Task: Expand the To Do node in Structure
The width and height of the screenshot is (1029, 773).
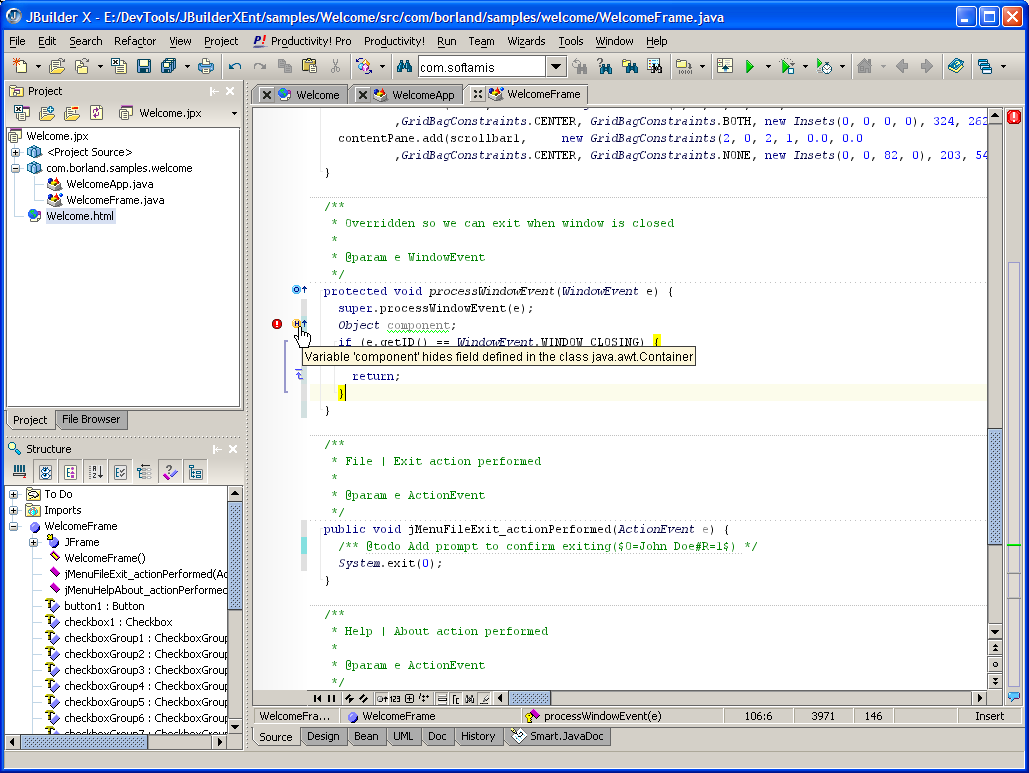Action: 14,494
